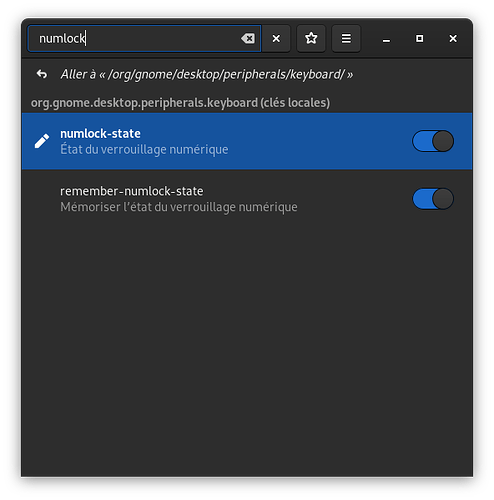
Task: Select the numlock-state key title
Action: click(x=100, y=134)
